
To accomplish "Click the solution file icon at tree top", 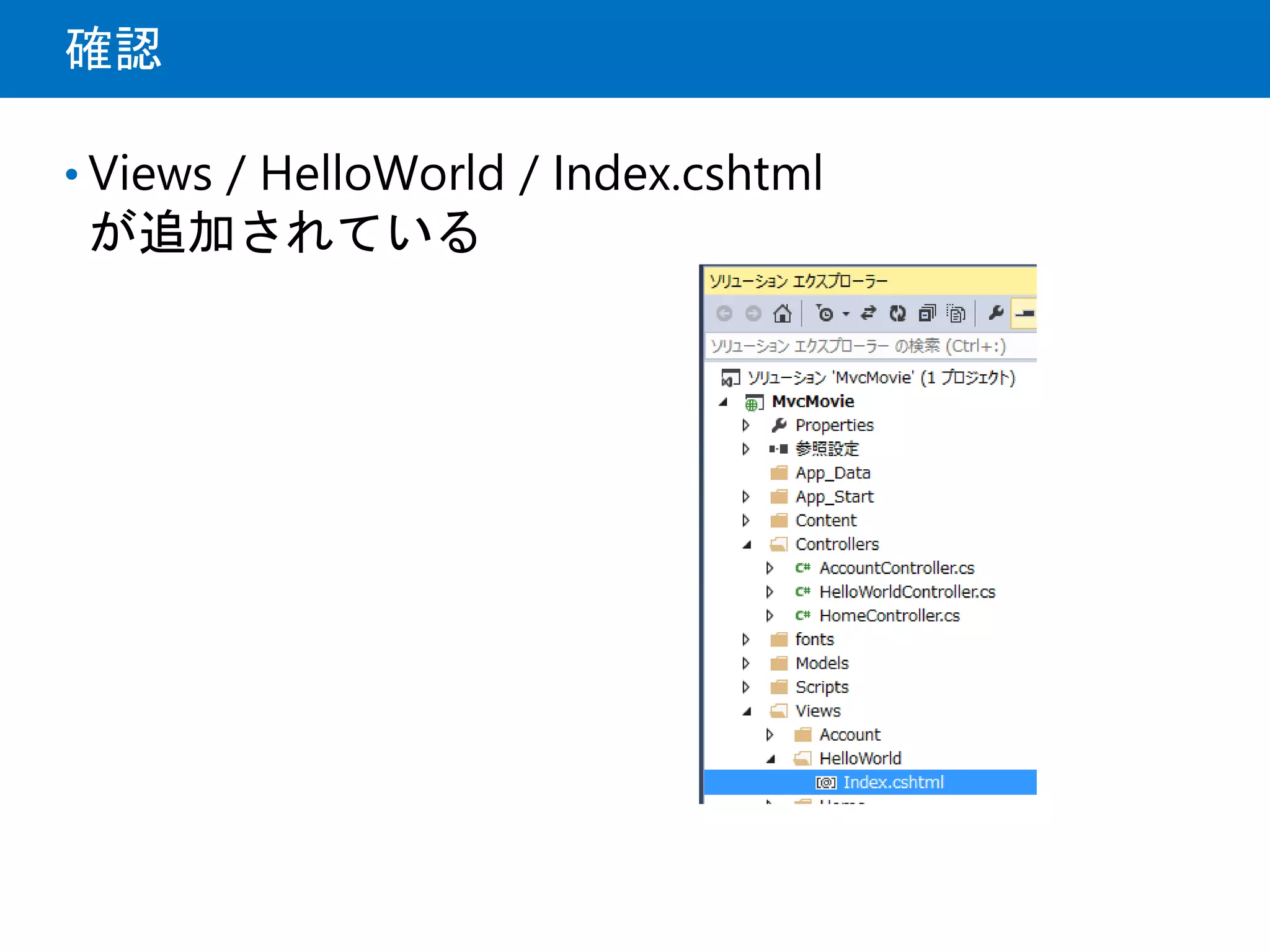I will 730,377.
